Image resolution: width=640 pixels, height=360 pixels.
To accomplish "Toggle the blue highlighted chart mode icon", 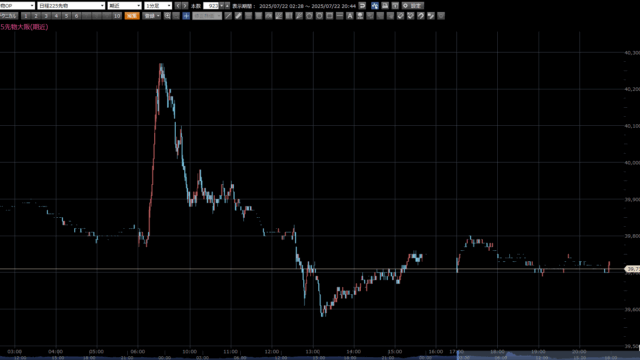I will coord(375,6).
